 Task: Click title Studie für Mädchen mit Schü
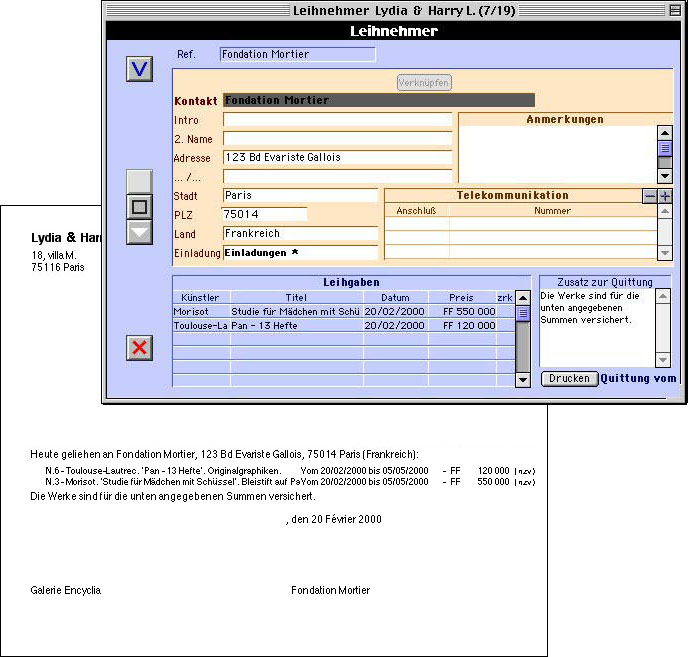(295, 312)
